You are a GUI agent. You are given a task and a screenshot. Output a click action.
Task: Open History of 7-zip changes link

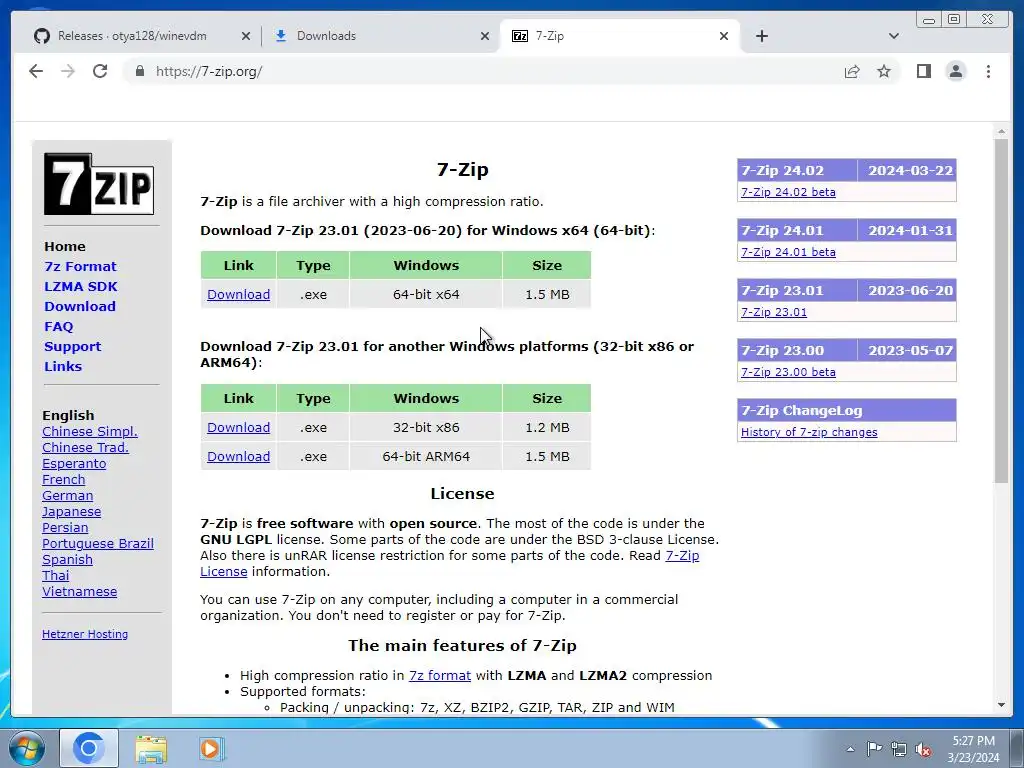click(x=809, y=432)
